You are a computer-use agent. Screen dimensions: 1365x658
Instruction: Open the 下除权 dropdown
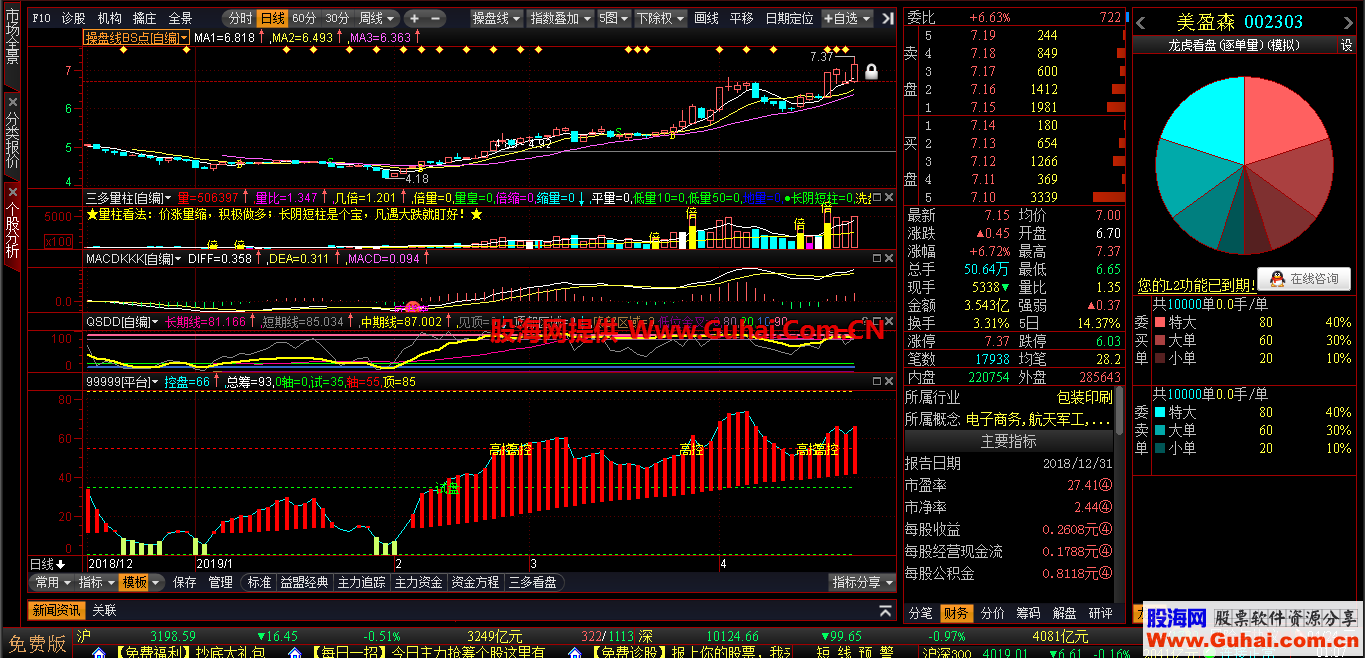click(660, 18)
